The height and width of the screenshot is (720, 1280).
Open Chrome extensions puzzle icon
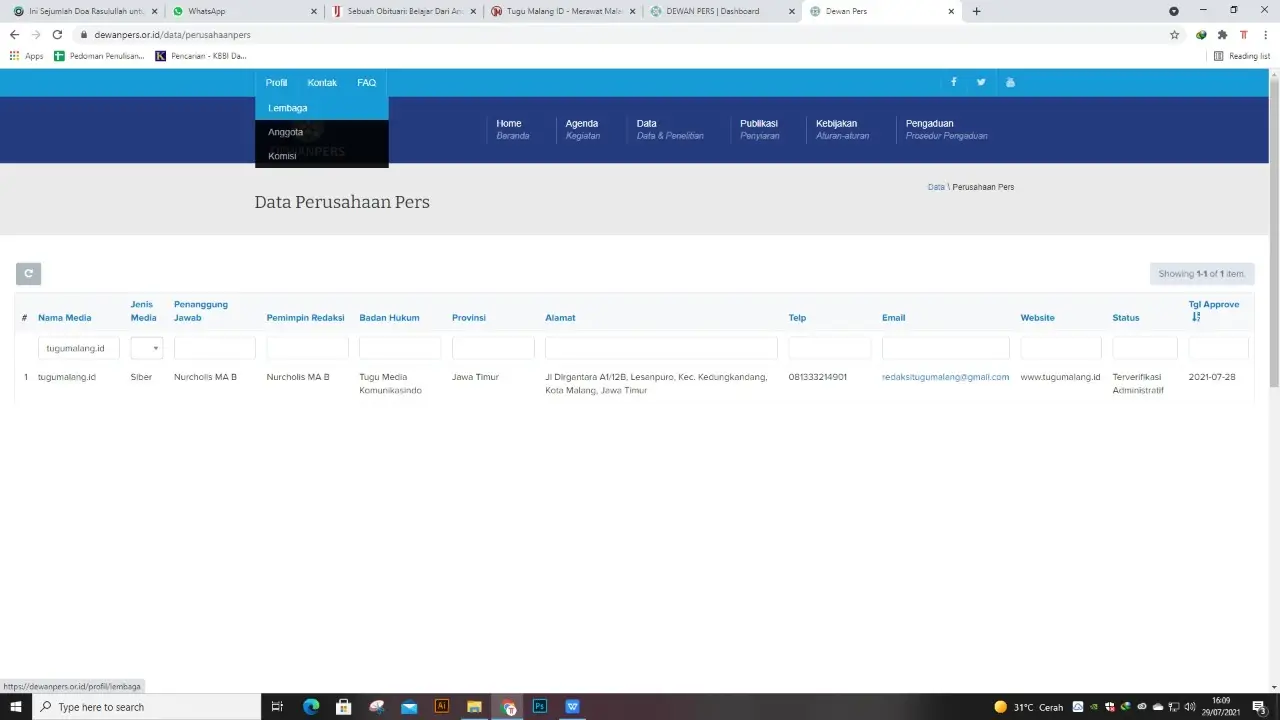[1222, 34]
